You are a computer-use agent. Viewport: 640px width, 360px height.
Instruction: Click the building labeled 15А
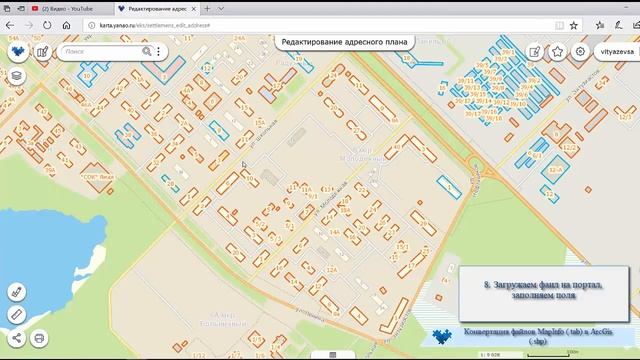[260, 122]
